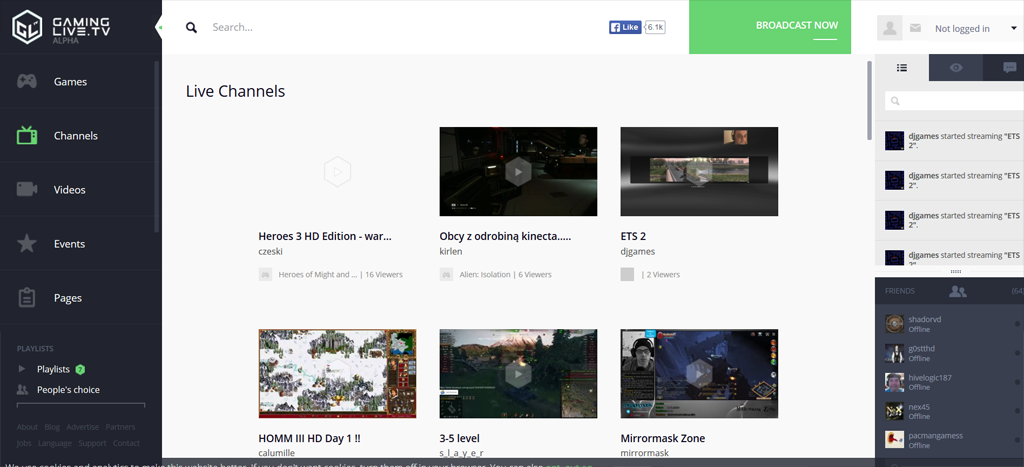Viewport: 1024px width, 467px height.
Task: Click the Playlists play triangle icon
Action: 22,369
